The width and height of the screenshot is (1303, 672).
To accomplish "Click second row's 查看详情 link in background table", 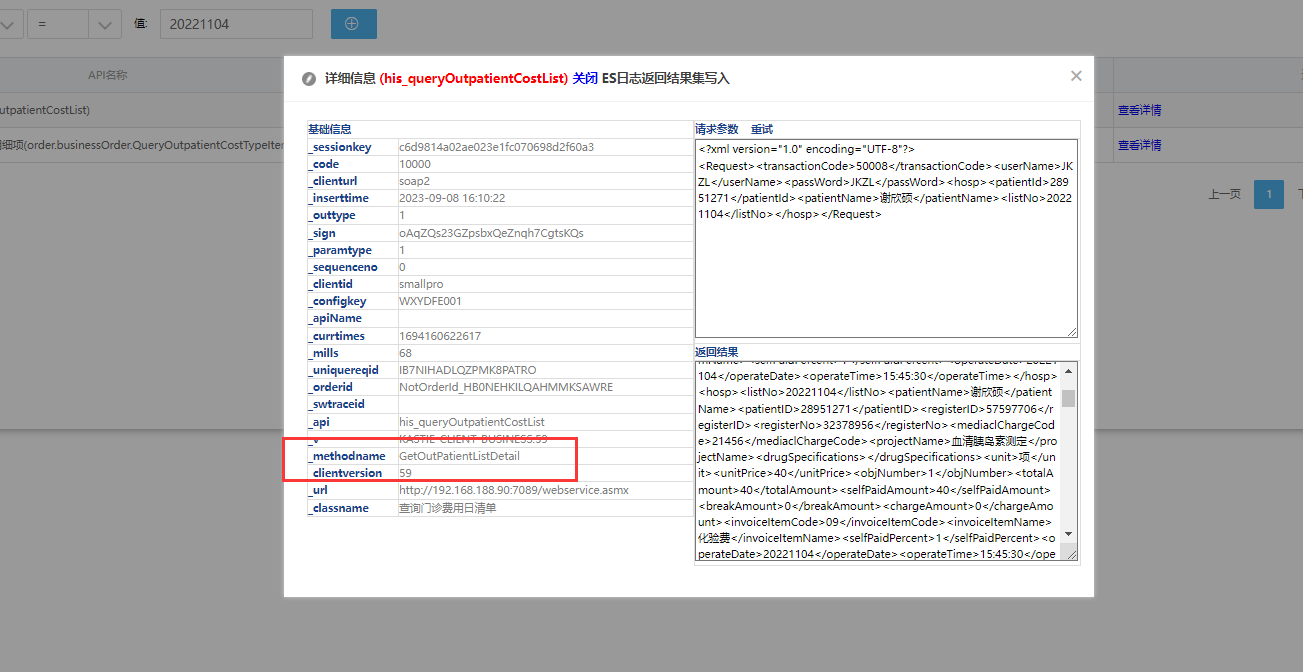I will (x=1139, y=145).
